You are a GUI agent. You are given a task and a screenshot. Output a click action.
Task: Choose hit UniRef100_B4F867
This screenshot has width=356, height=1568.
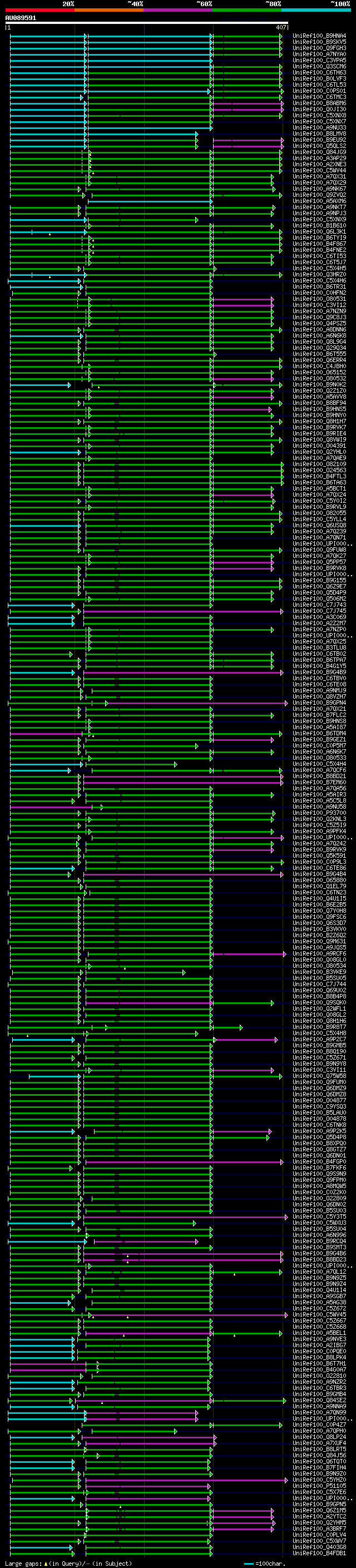point(319,244)
